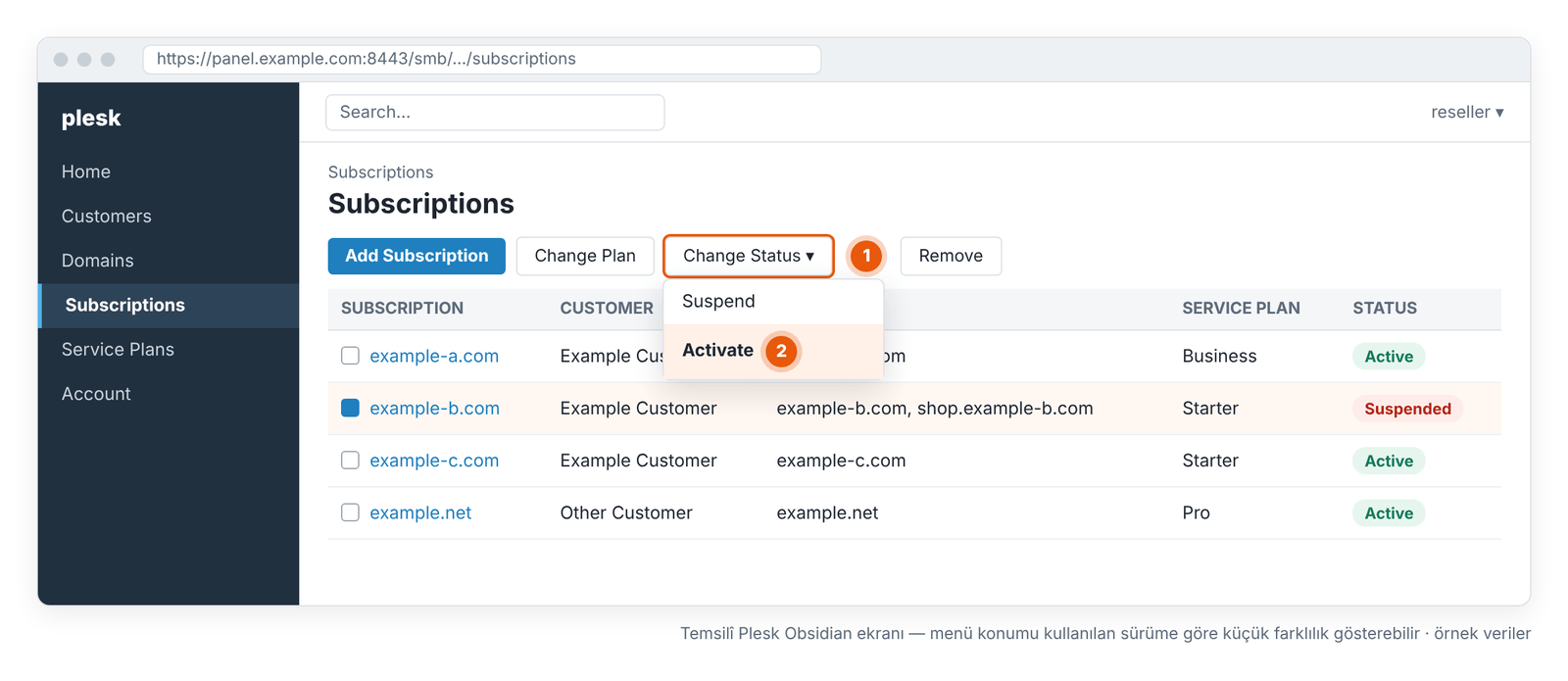The width and height of the screenshot is (1568, 681).
Task: Tick the checkbox for example-a.com
Action: 350,356
